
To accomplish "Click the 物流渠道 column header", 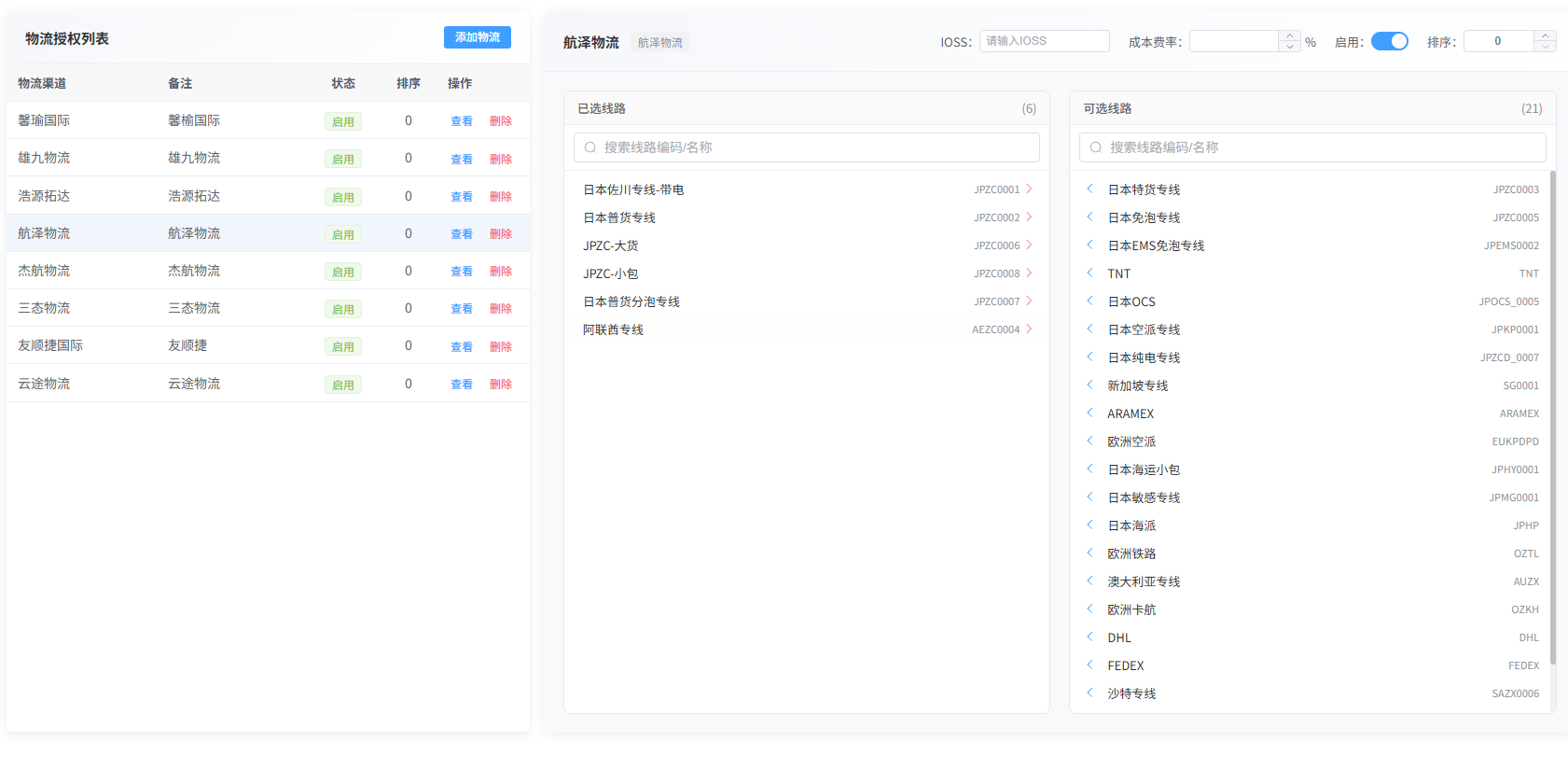I will tap(42, 83).
